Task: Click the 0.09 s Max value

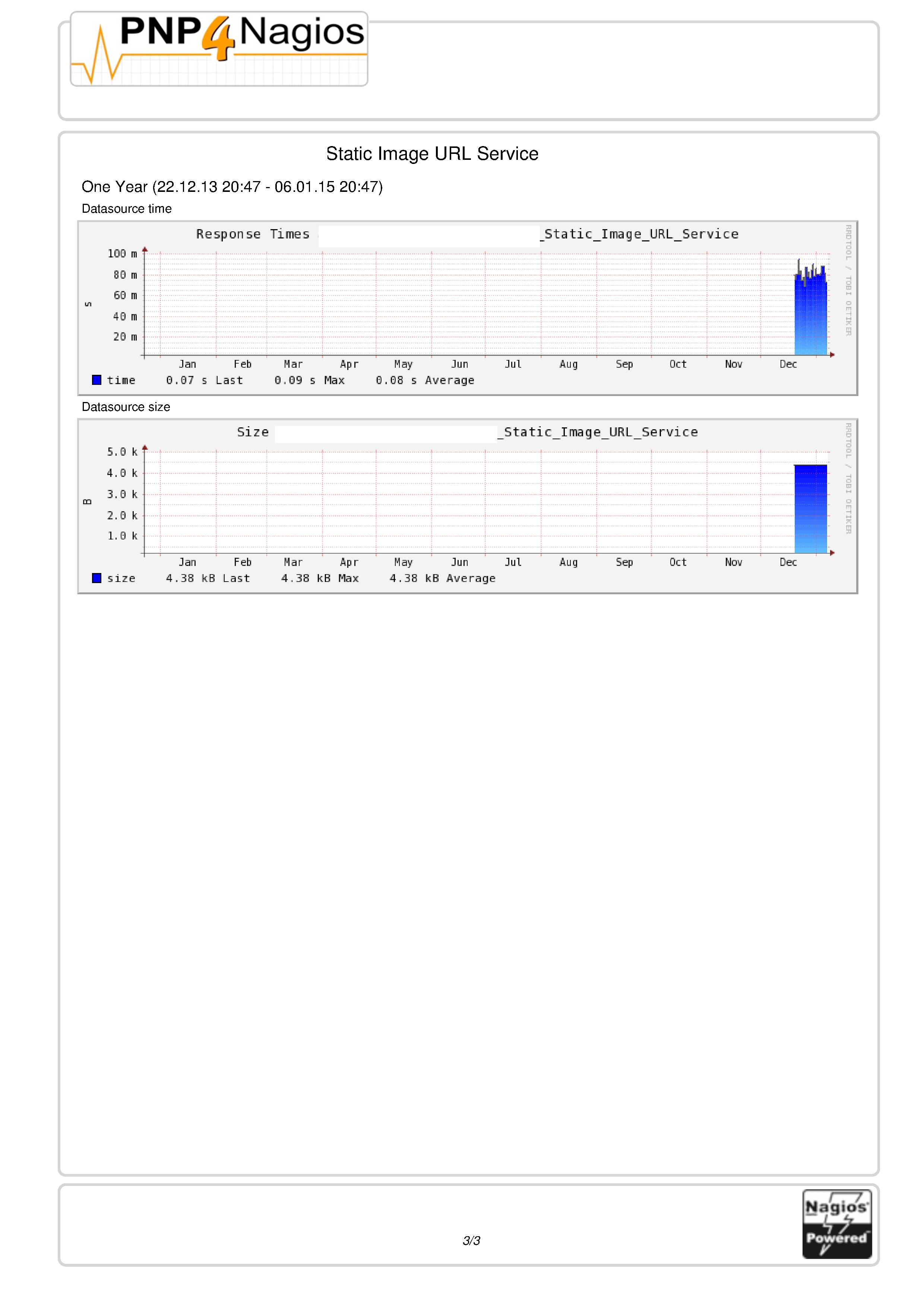Action: click(309, 380)
